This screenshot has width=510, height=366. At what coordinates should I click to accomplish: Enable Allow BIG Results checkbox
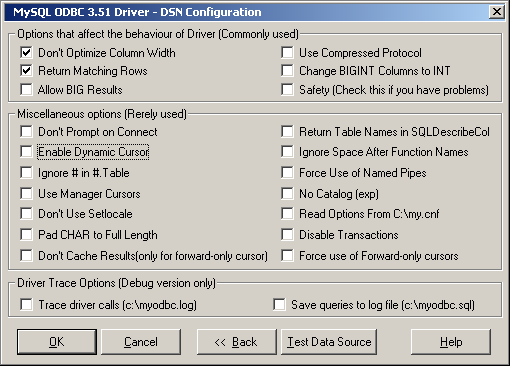coord(26,89)
